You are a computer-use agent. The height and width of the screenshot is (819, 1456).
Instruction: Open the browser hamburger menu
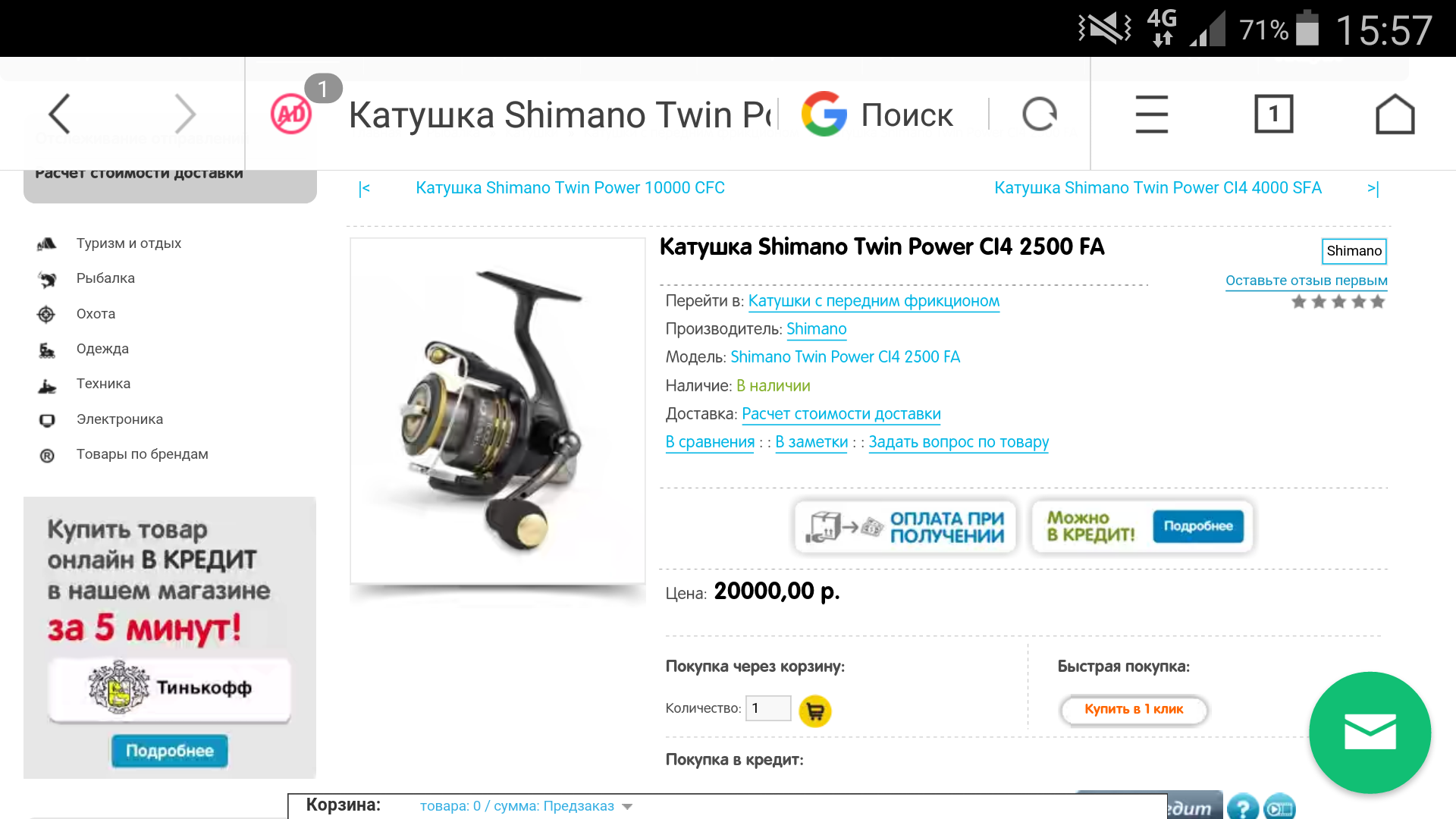click(1151, 115)
